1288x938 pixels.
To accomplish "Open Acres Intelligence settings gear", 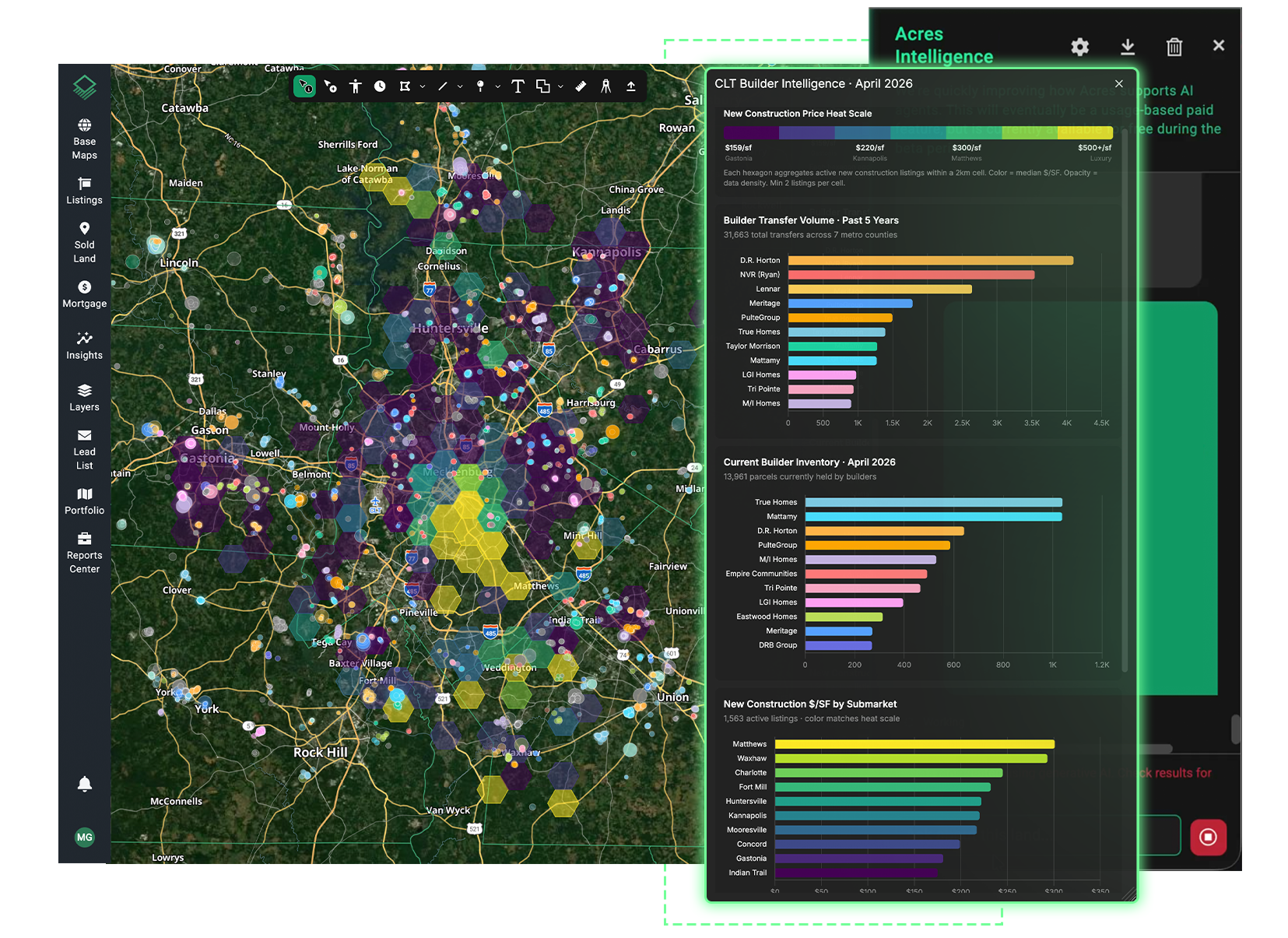I will point(1079,47).
